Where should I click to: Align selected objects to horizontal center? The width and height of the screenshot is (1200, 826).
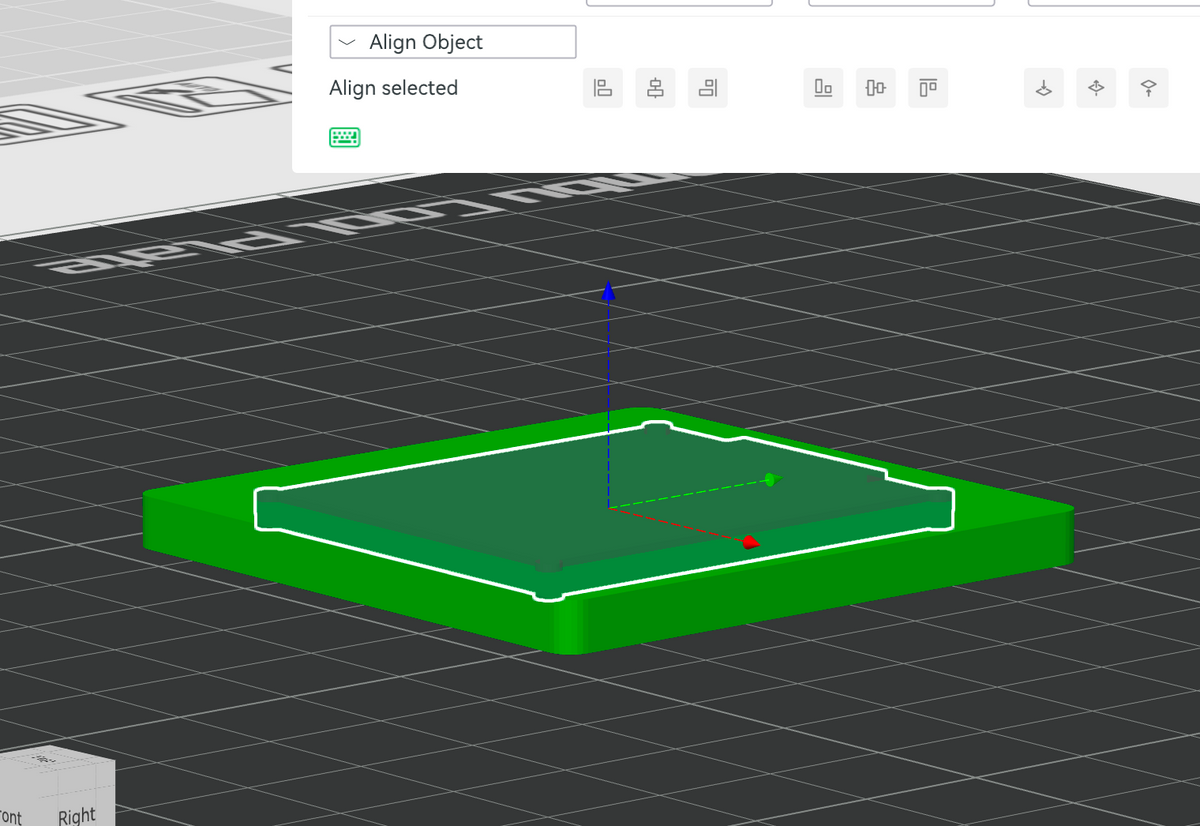click(655, 88)
